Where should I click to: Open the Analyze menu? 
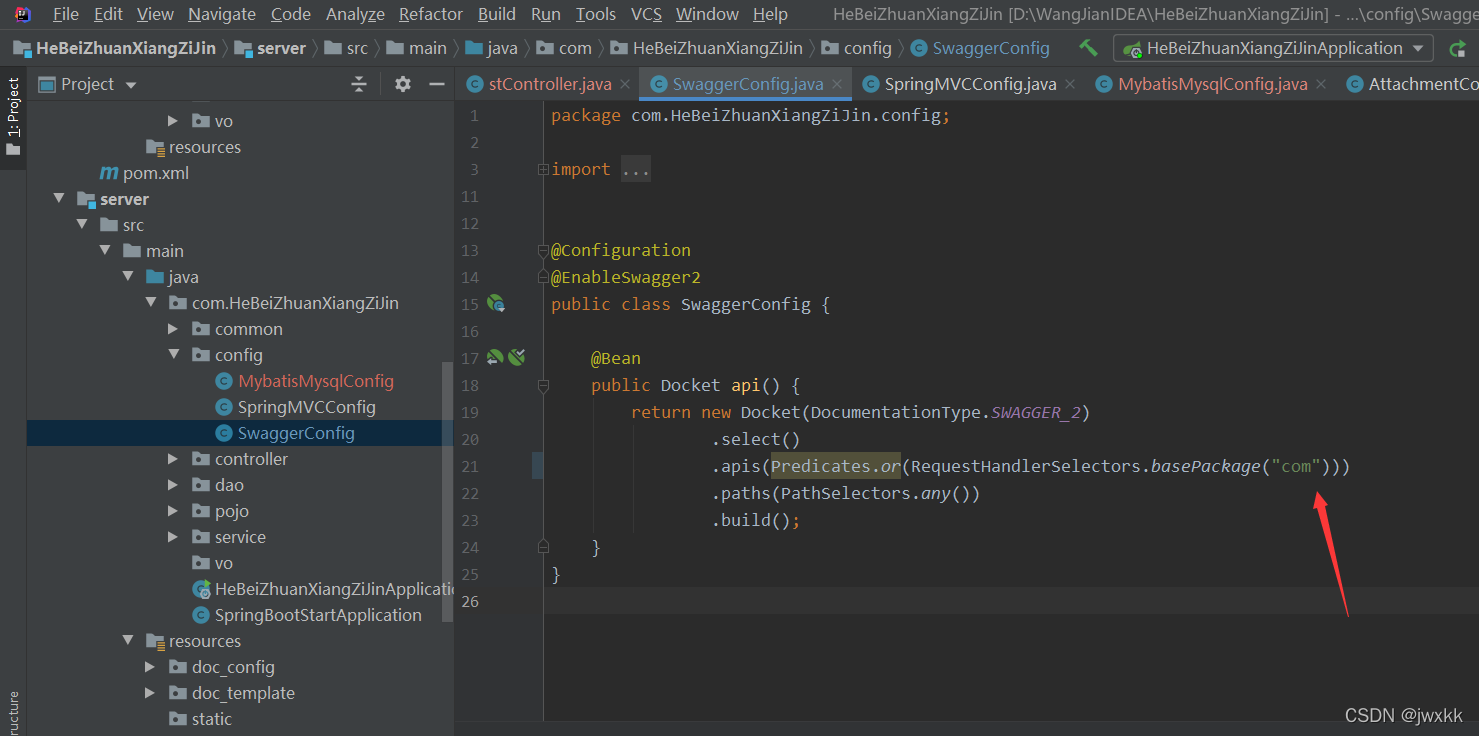coord(355,14)
